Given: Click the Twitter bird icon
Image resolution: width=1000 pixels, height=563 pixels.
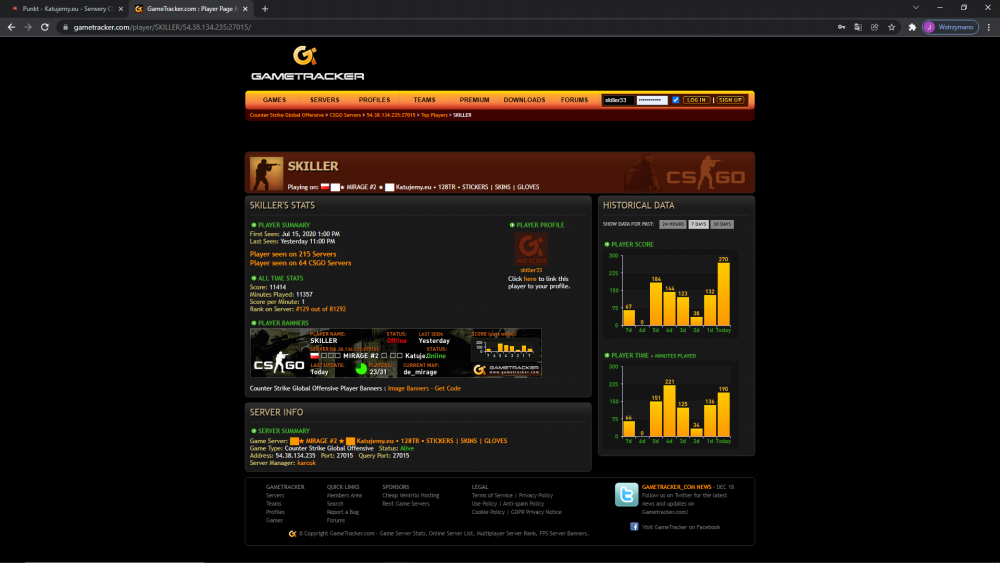Looking at the screenshot, I should pos(626,494).
